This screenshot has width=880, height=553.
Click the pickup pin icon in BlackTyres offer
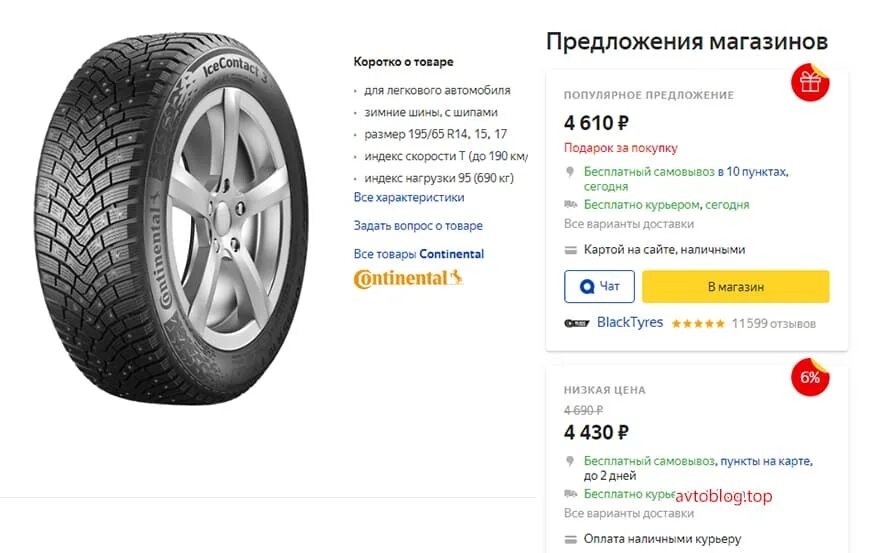tap(570, 172)
